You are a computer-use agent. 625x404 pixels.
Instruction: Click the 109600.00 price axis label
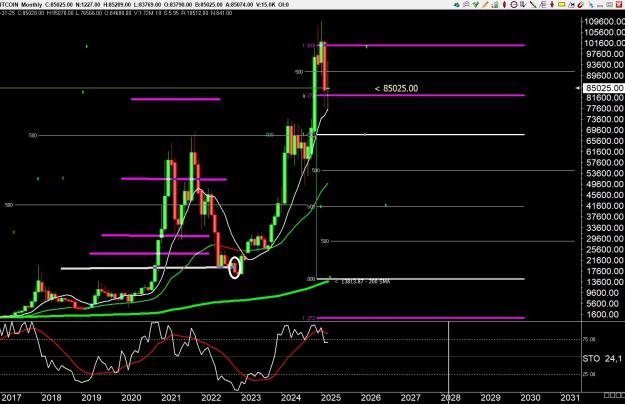click(603, 22)
